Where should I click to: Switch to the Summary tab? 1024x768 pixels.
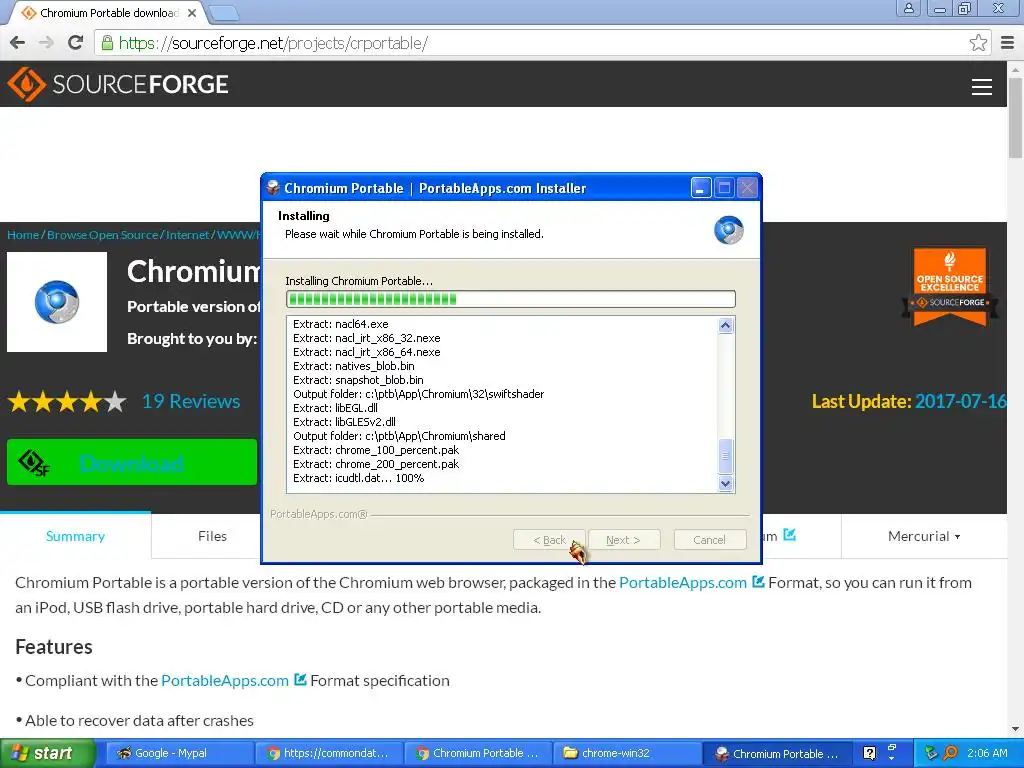click(75, 536)
